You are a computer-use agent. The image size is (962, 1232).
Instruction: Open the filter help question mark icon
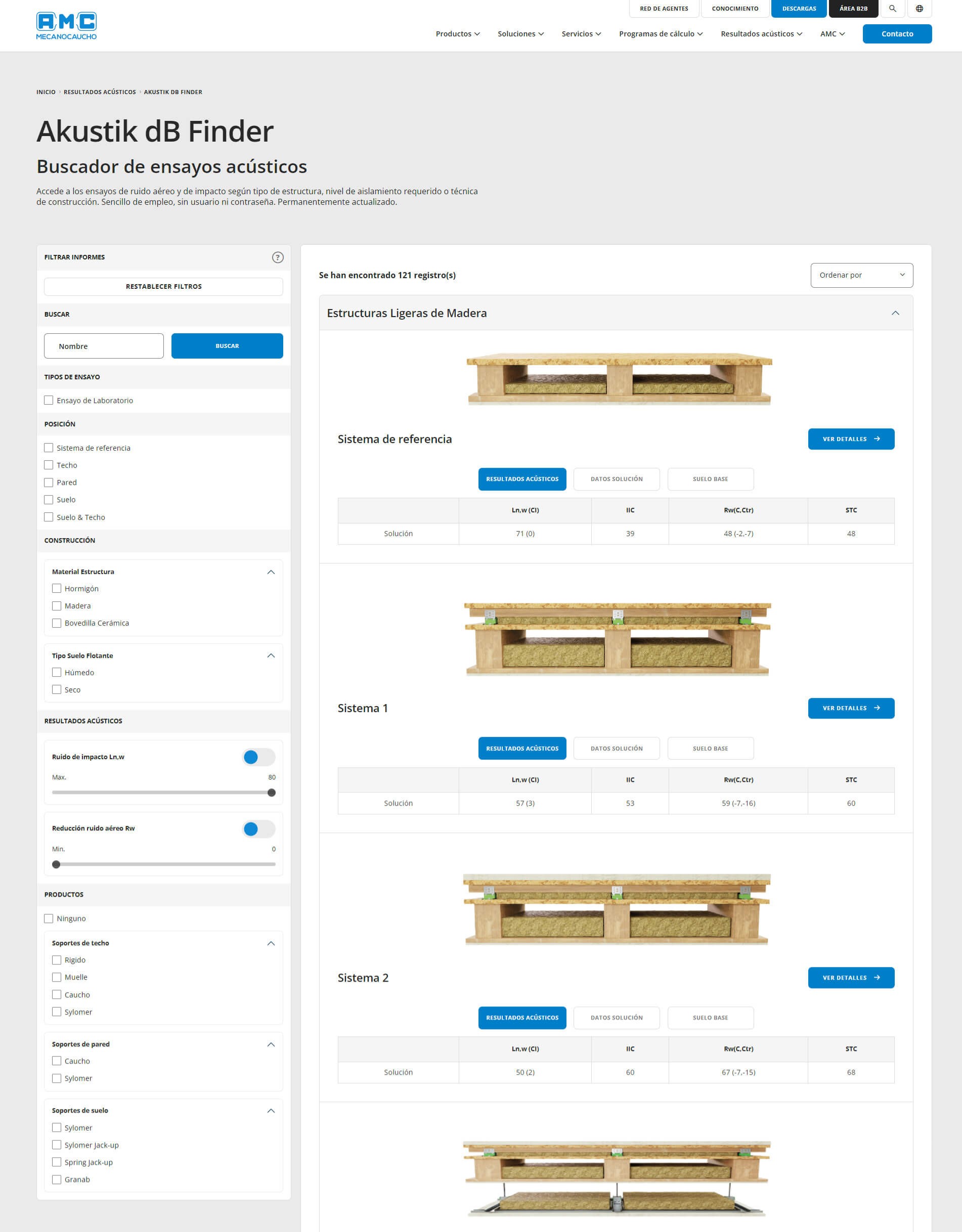pos(278,257)
